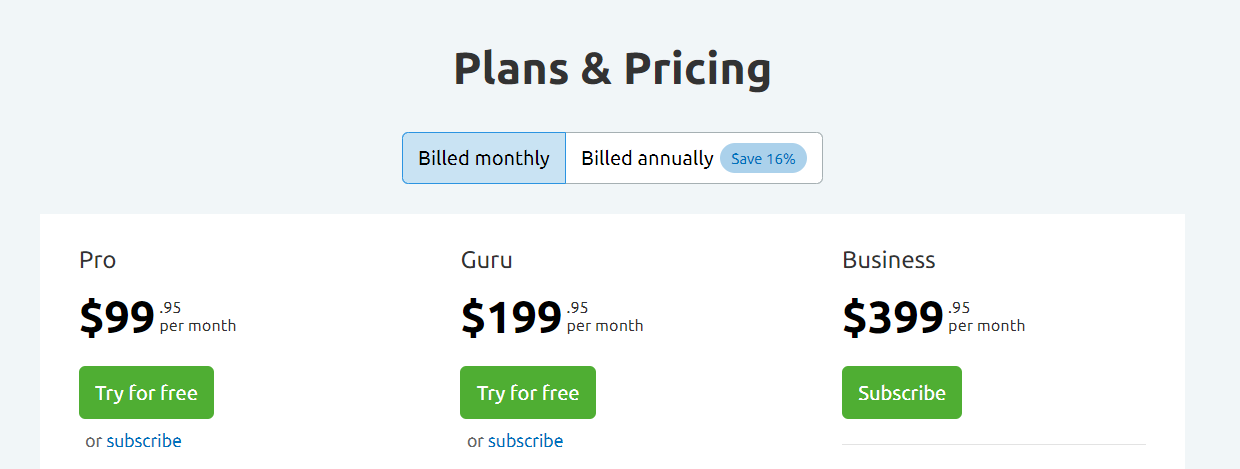Click per month text under Pro price
Viewport: 1240px width, 469px height.
click(198, 326)
